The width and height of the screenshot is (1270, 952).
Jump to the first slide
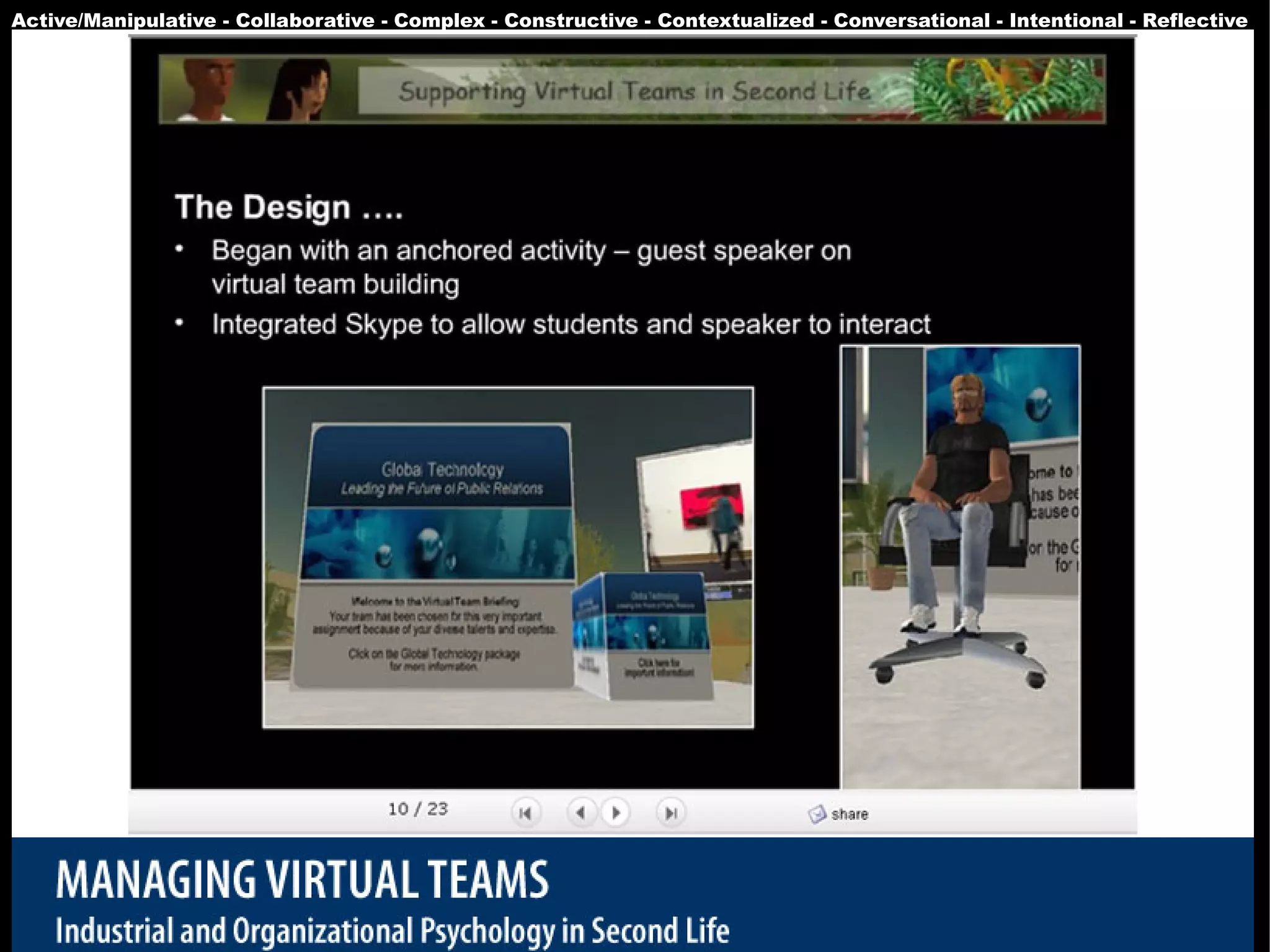coord(525,812)
